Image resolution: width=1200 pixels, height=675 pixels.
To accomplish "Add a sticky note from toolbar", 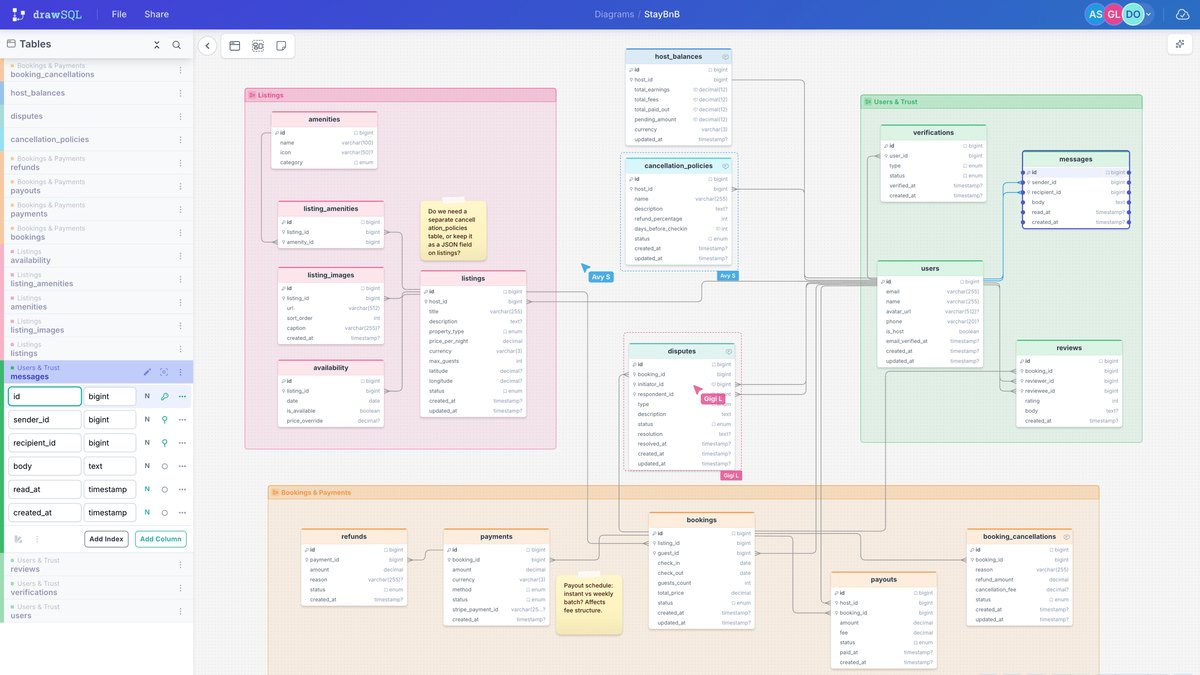I will click(281, 46).
